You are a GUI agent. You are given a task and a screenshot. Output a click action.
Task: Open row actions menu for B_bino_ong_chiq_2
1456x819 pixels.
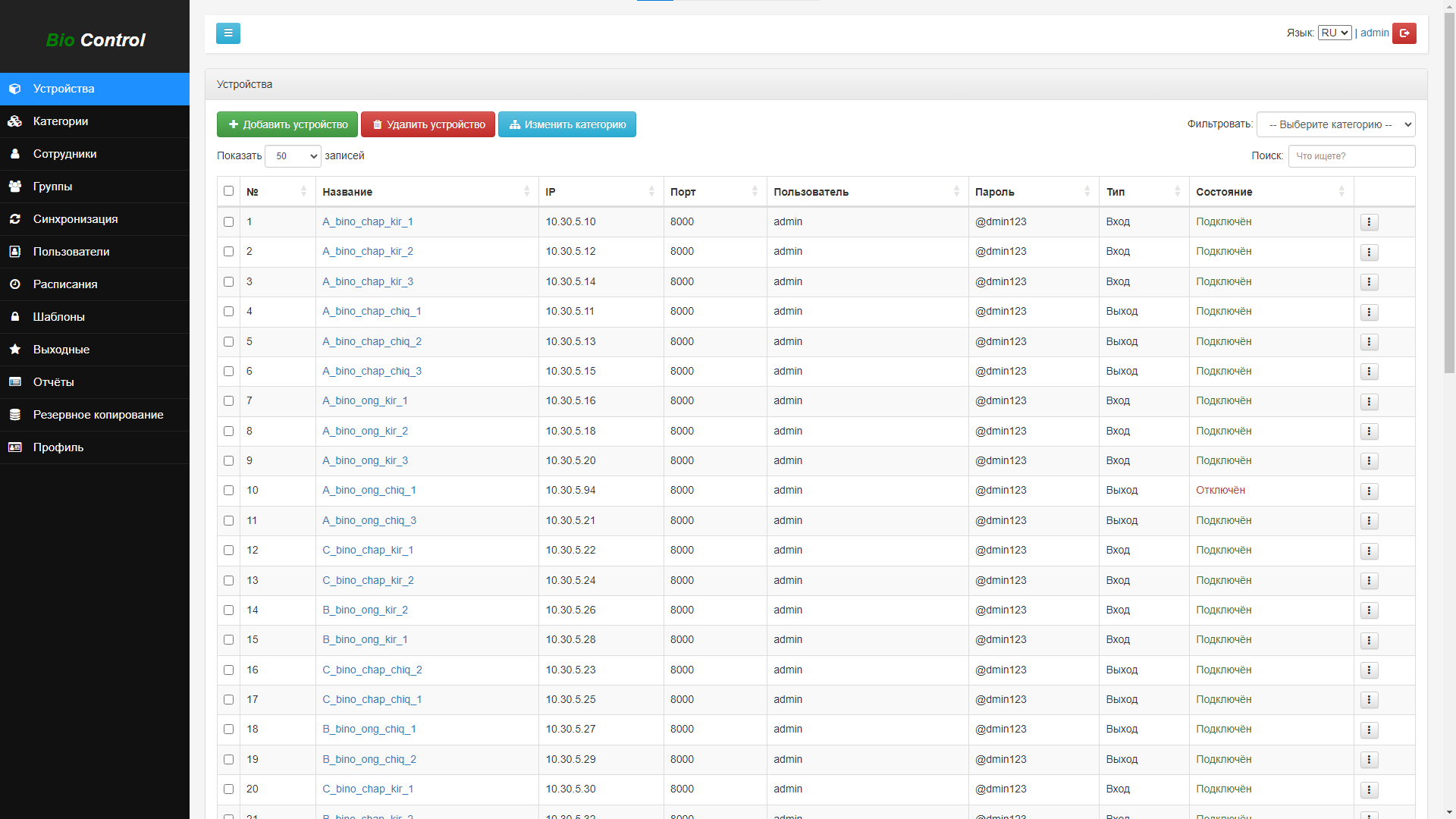[x=1370, y=760]
